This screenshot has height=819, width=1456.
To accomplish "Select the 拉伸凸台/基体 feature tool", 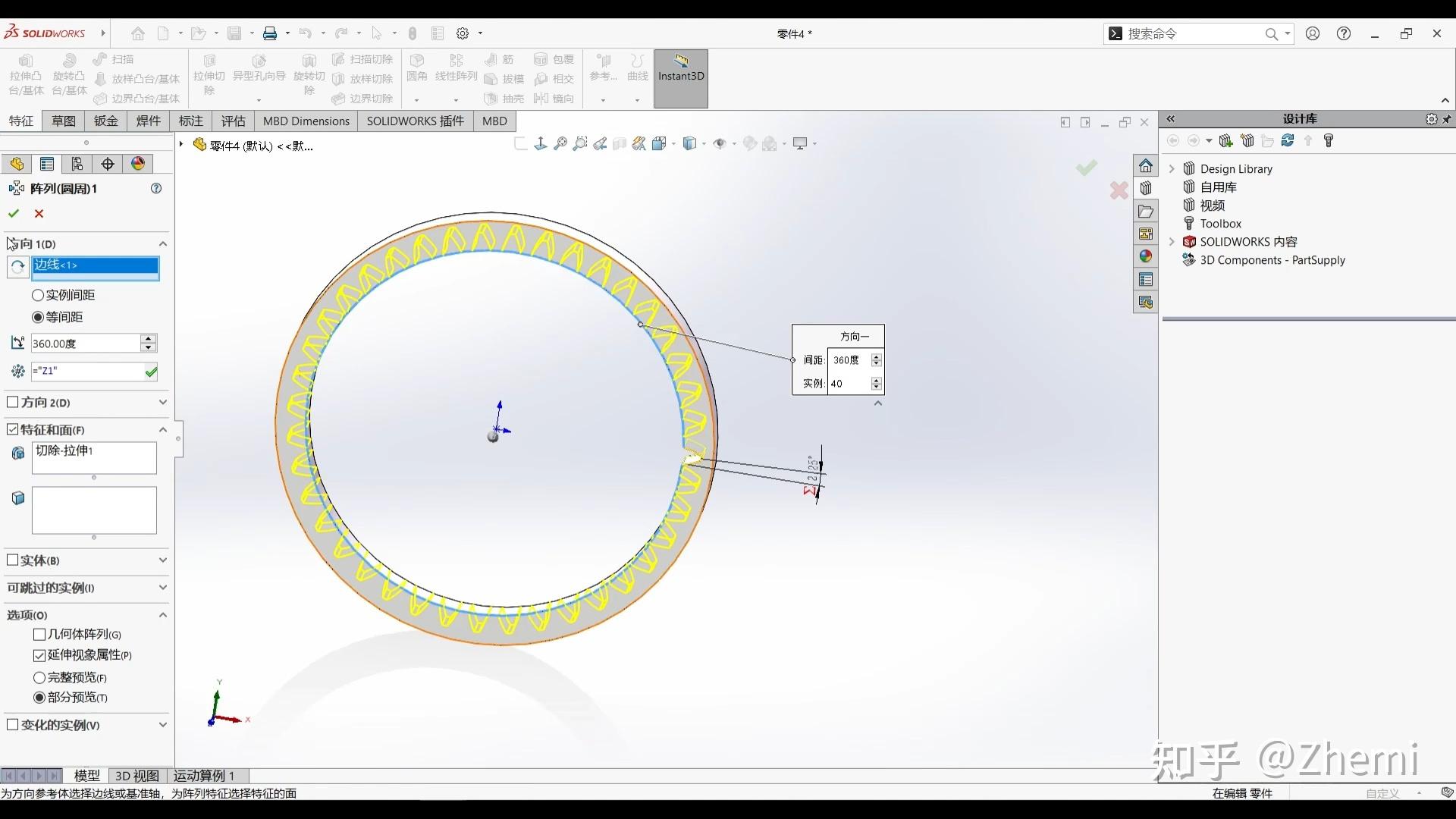I will (x=25, y=76).
